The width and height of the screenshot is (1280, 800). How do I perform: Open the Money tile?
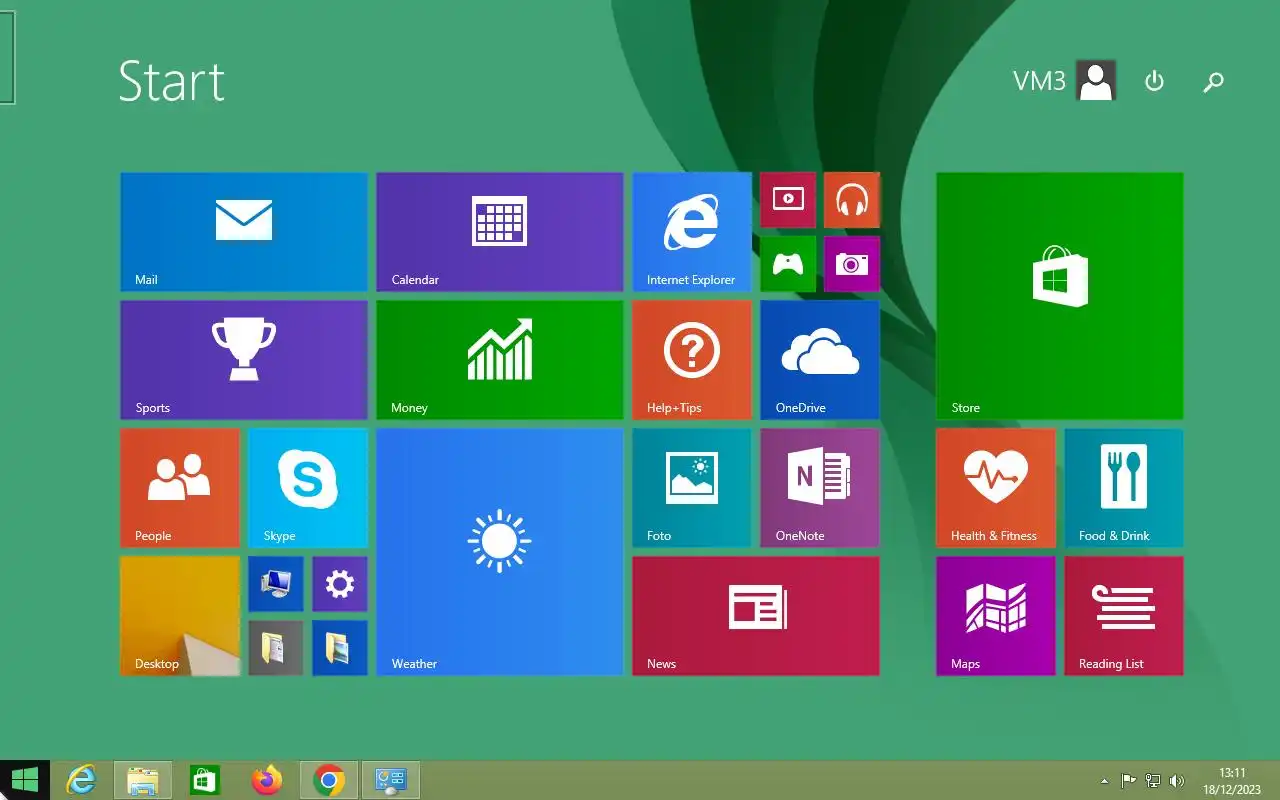(x=500, y=360)
